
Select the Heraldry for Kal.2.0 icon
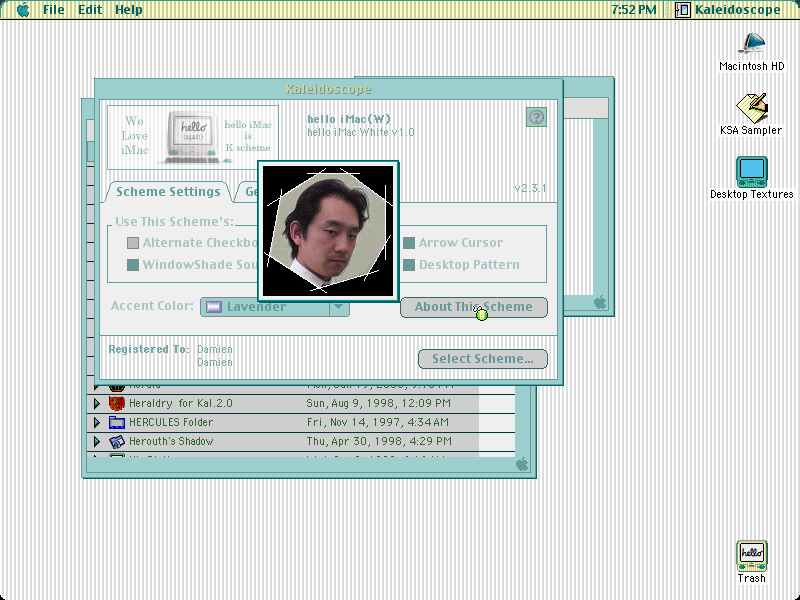(x=117, y=404)
